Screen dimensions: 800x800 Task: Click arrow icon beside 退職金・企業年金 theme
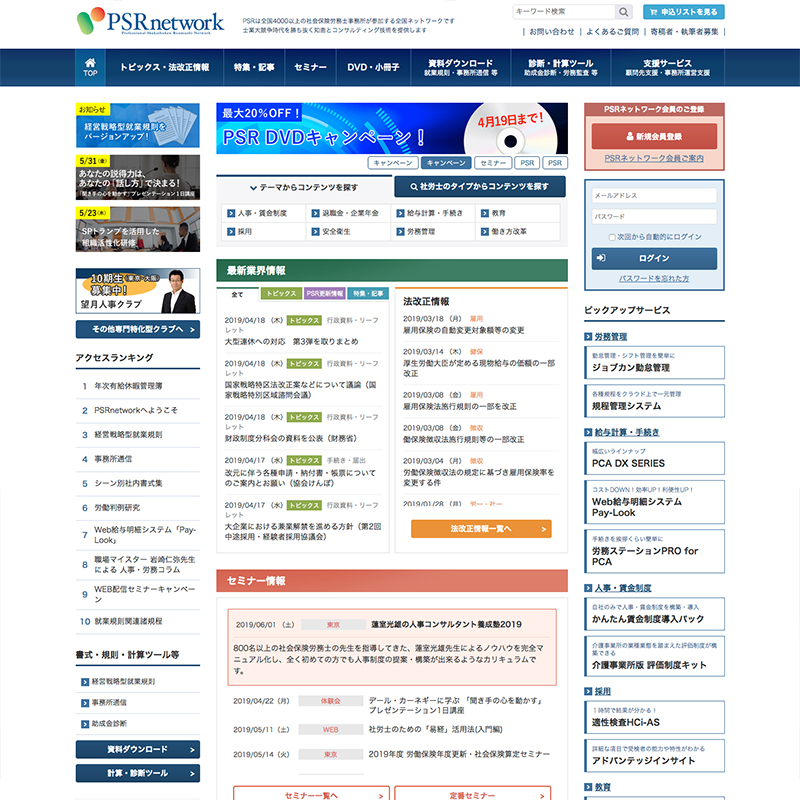point(316,213)
